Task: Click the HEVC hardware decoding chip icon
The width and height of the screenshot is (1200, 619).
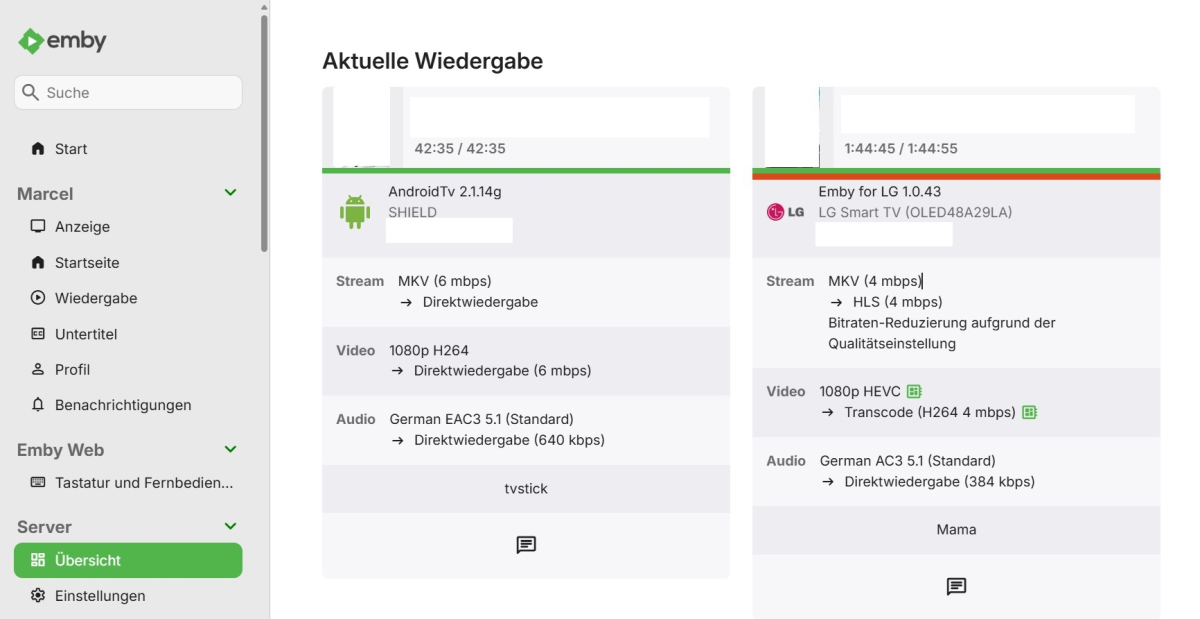Action: tap(914, 391)
